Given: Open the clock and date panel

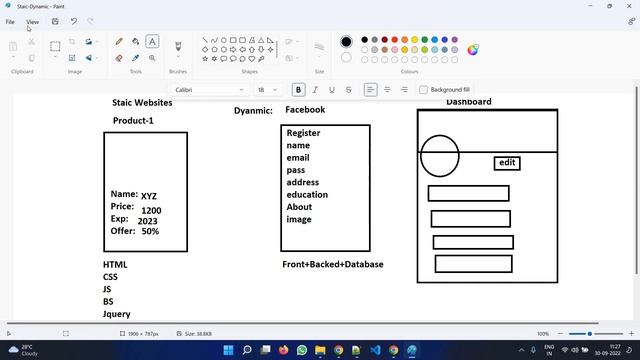Looking at the screenshot, I should tap(608, 350).
